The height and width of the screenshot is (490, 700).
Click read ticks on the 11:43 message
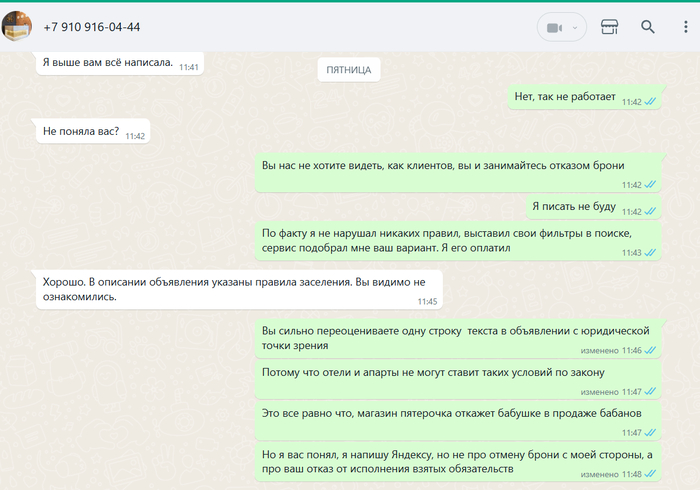pyautogui.click(x=651, y=253)
